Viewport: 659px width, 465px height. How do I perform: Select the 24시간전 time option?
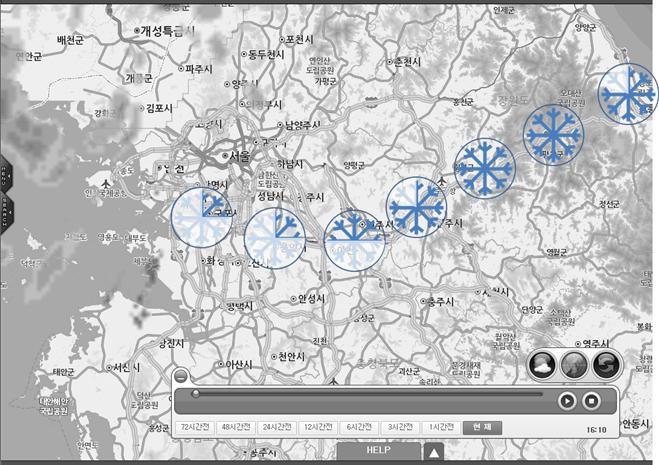click(x=277, y=427)
